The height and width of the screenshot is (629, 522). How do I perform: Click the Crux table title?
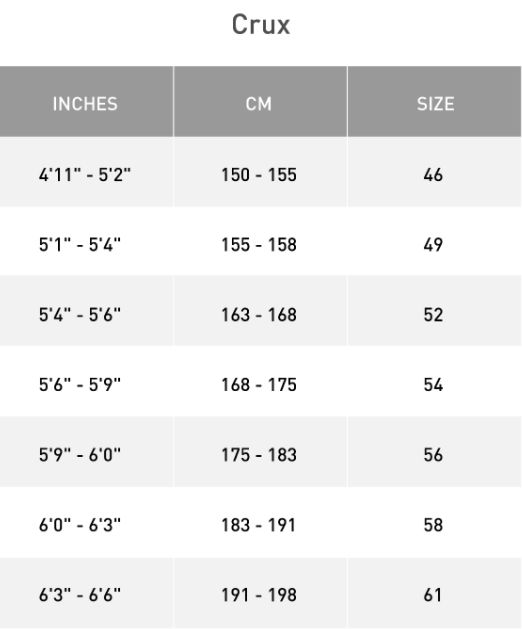coord(261,25)
